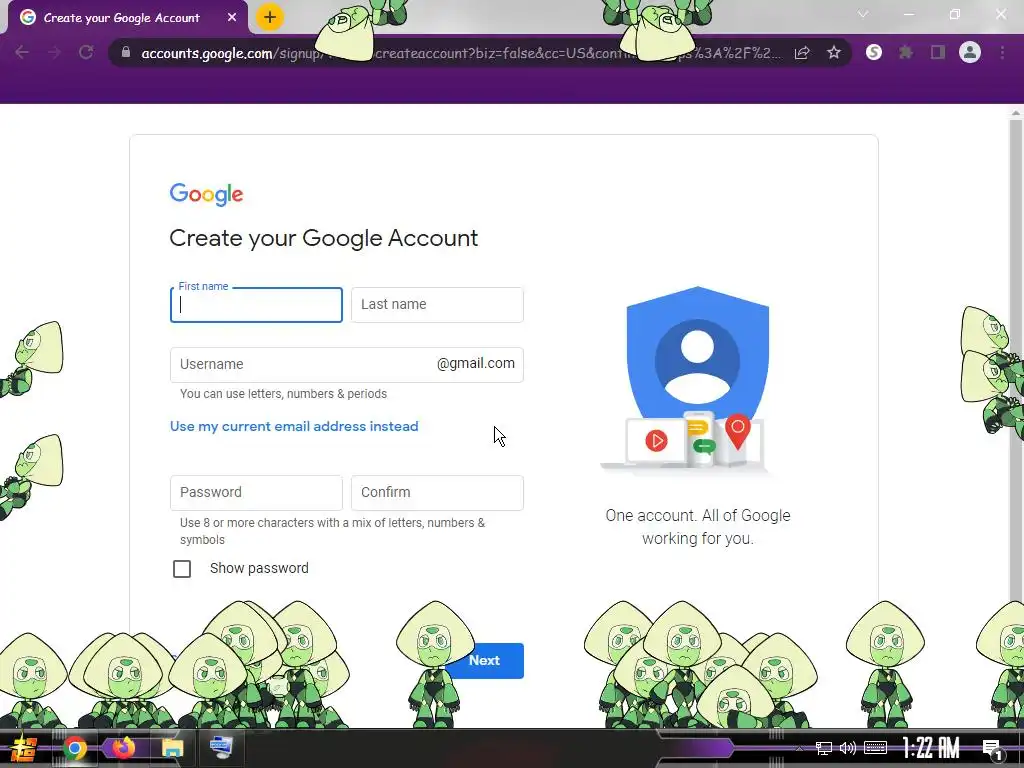Click the network tray icon
Screen dimensions: 1024x768
coord(824,748)
